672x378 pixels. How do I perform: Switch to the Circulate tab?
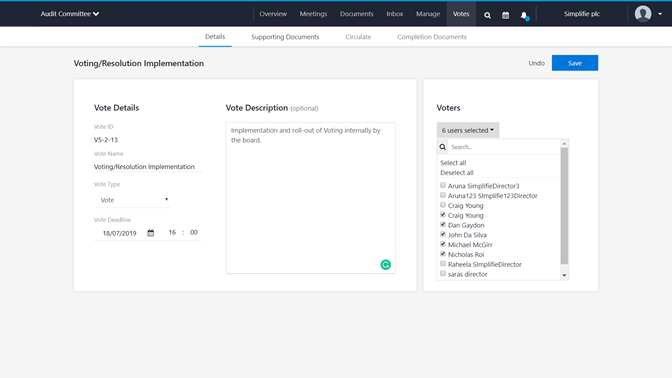coord(358,37)
